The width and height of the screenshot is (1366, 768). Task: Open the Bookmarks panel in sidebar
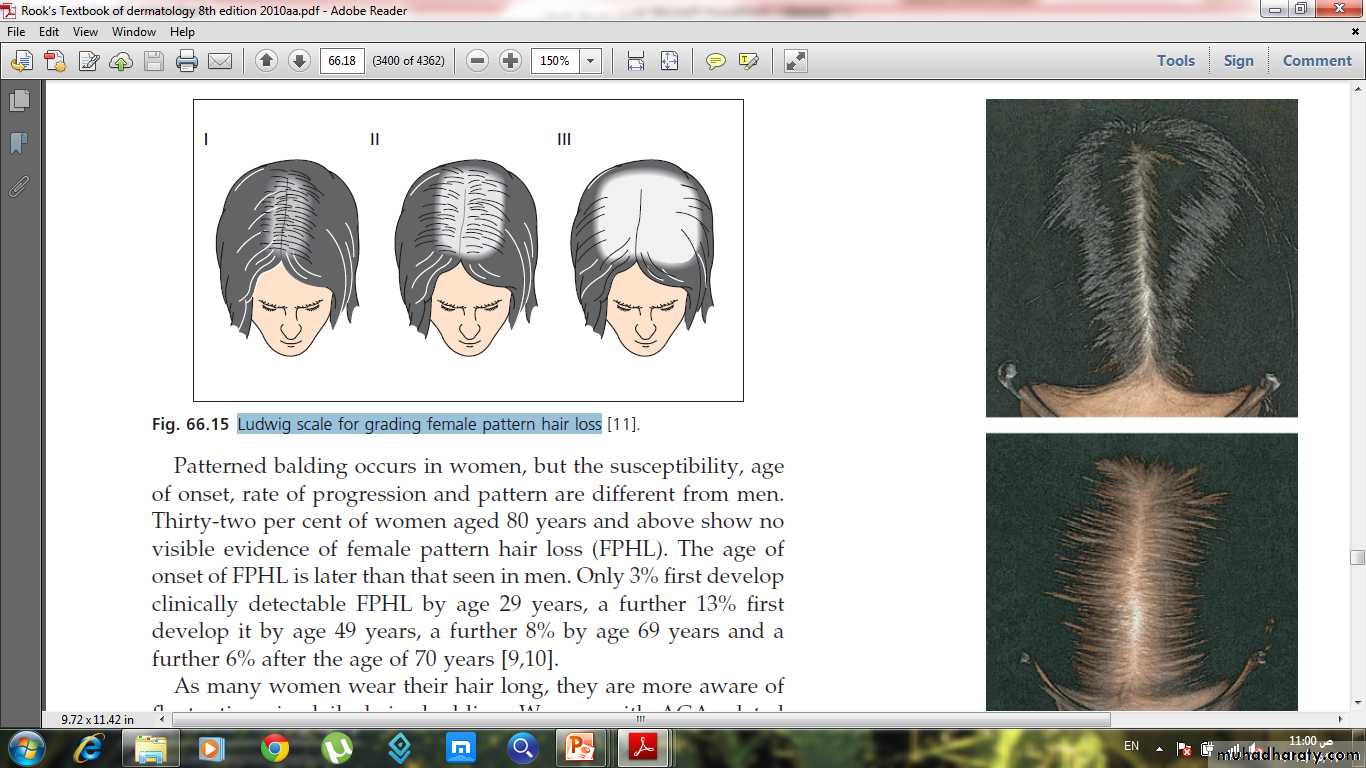click(x=19, y=144)
